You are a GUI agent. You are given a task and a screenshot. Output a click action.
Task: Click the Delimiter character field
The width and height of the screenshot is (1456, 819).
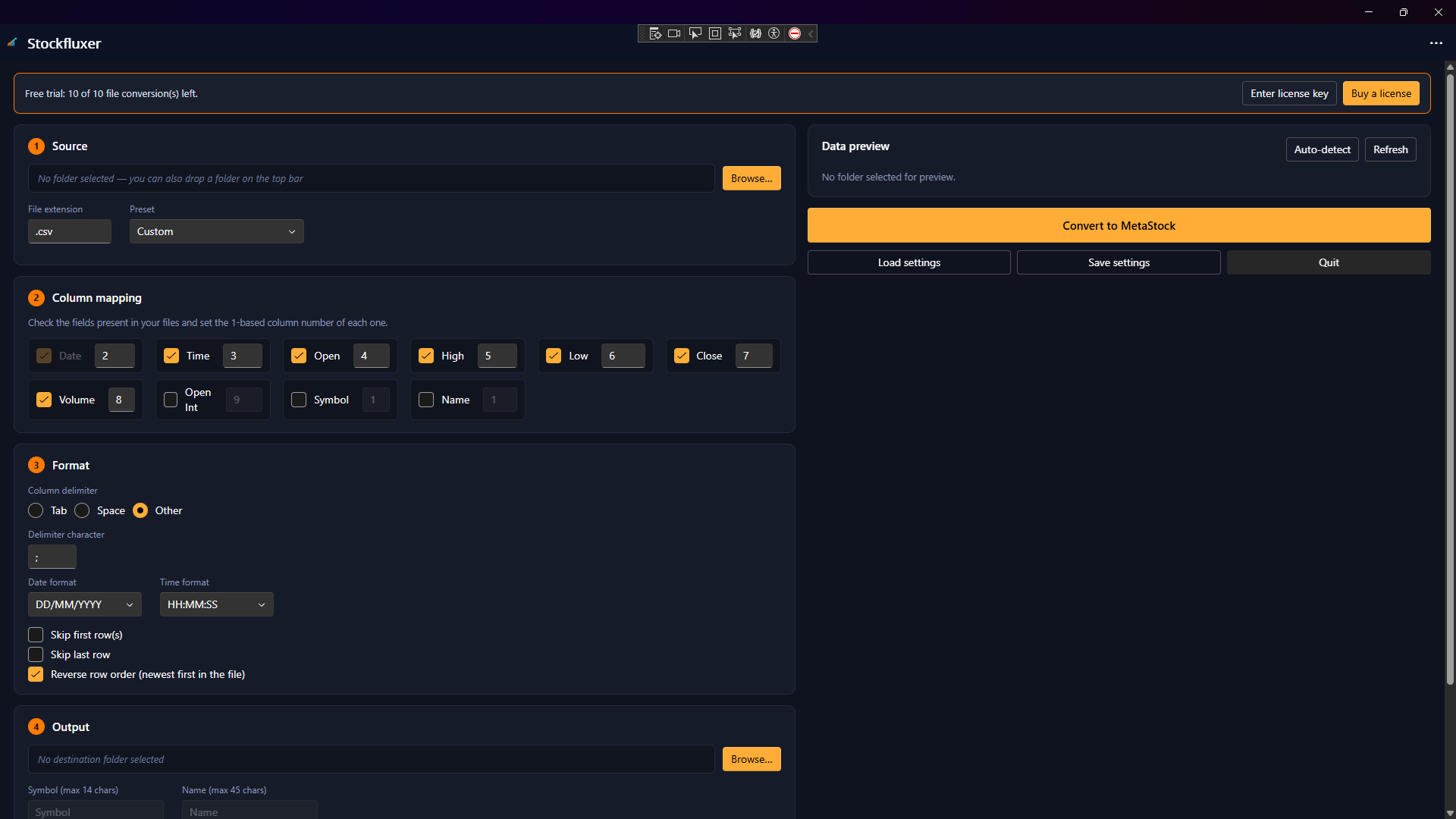tap(52, 557)
